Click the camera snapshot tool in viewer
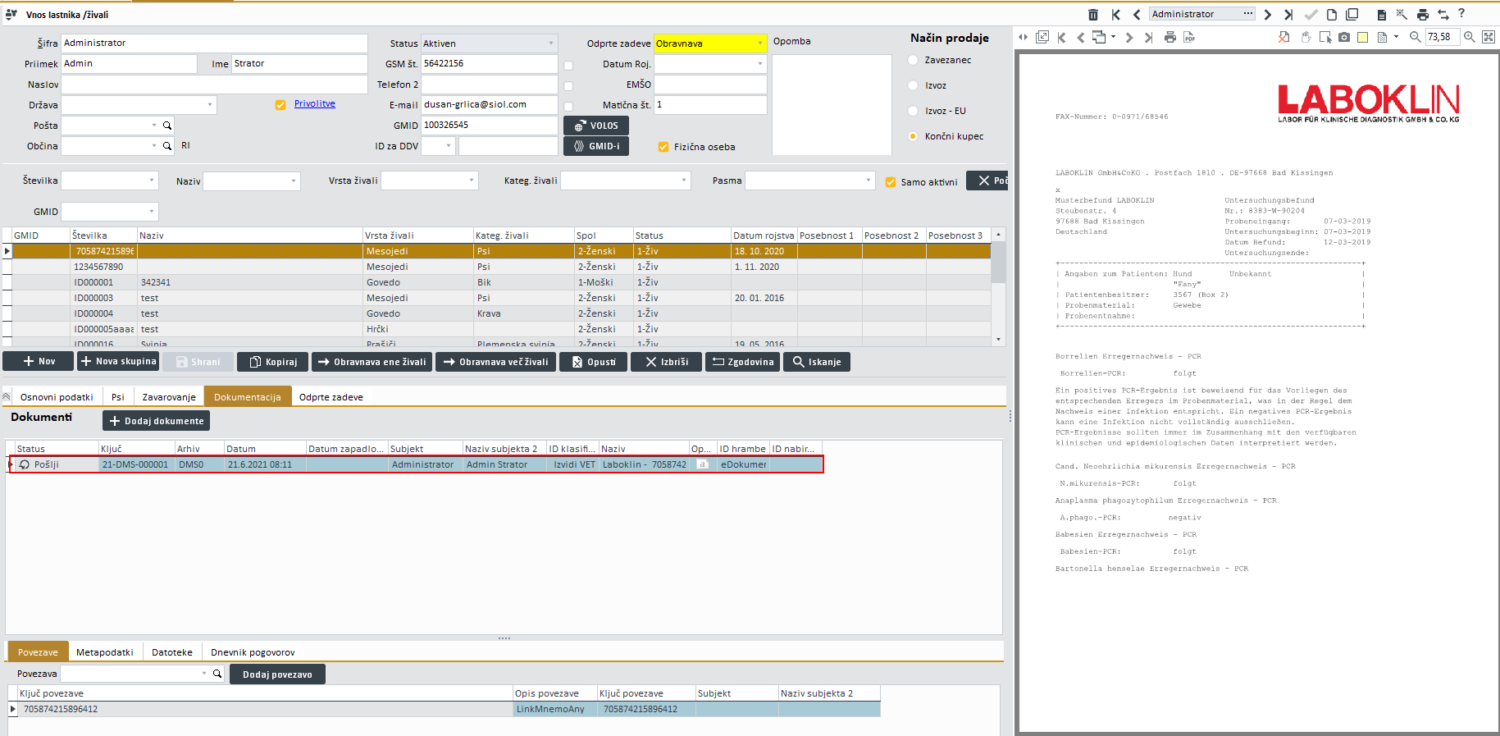Image resolution: width=1500 pixels, height=736 pixels. coord(1344,37)
